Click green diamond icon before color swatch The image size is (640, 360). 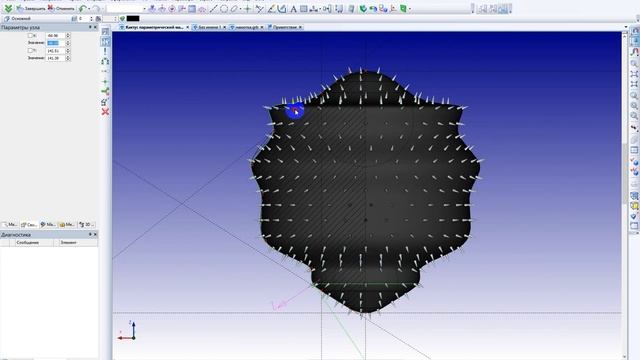coord(122,18)
